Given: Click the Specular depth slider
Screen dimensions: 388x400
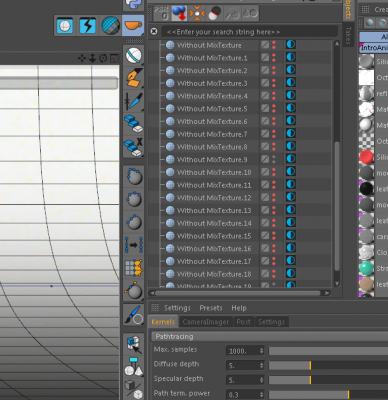Looking at the screenshot, I should [328, 380].
